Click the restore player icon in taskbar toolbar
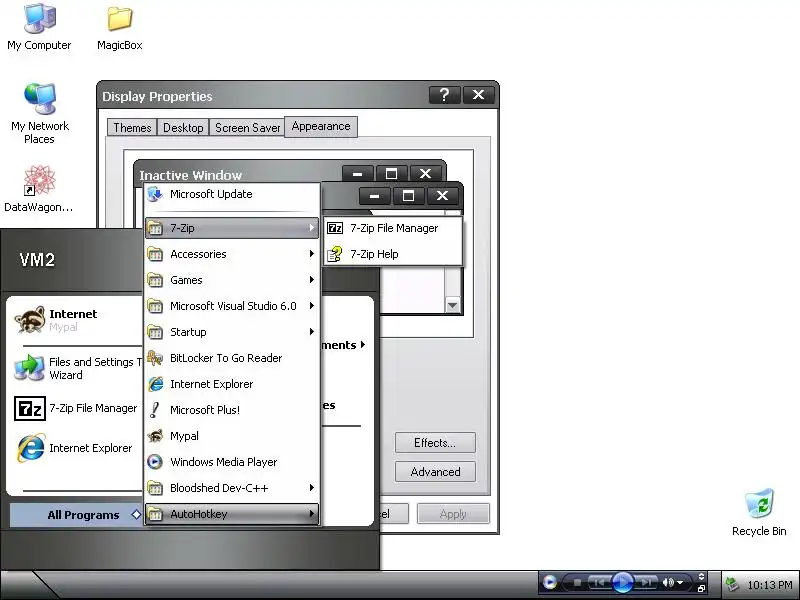Viewport: 800px width, 600px height. click(702, 589)
